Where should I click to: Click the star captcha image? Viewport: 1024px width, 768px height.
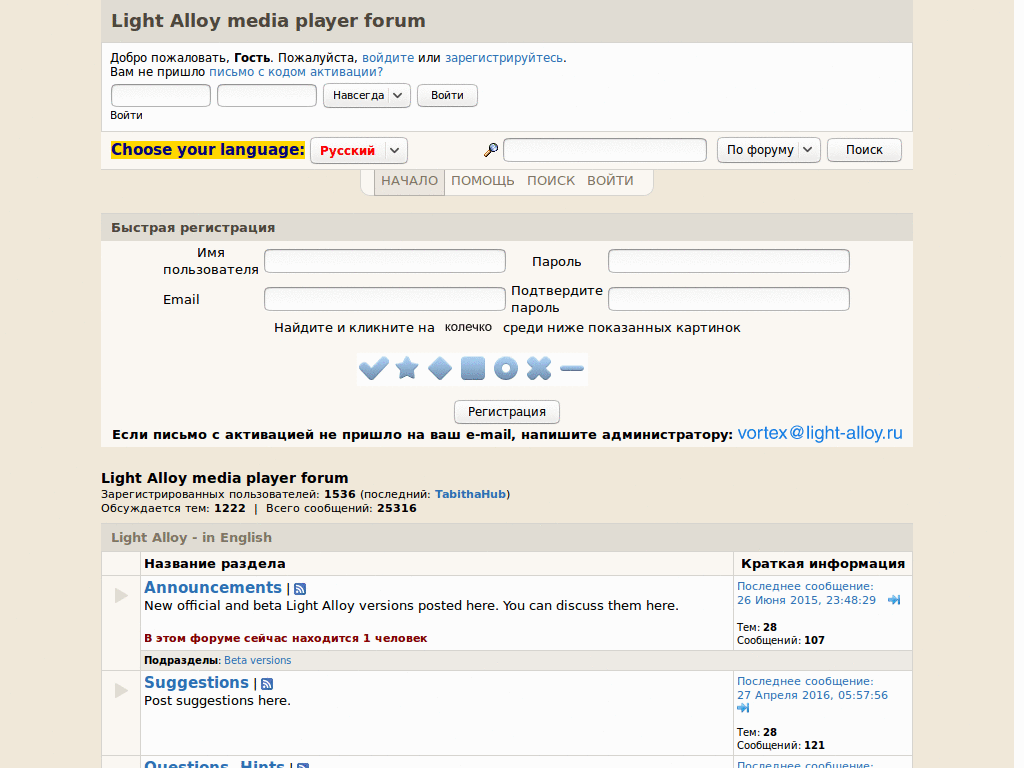[407, 368]
